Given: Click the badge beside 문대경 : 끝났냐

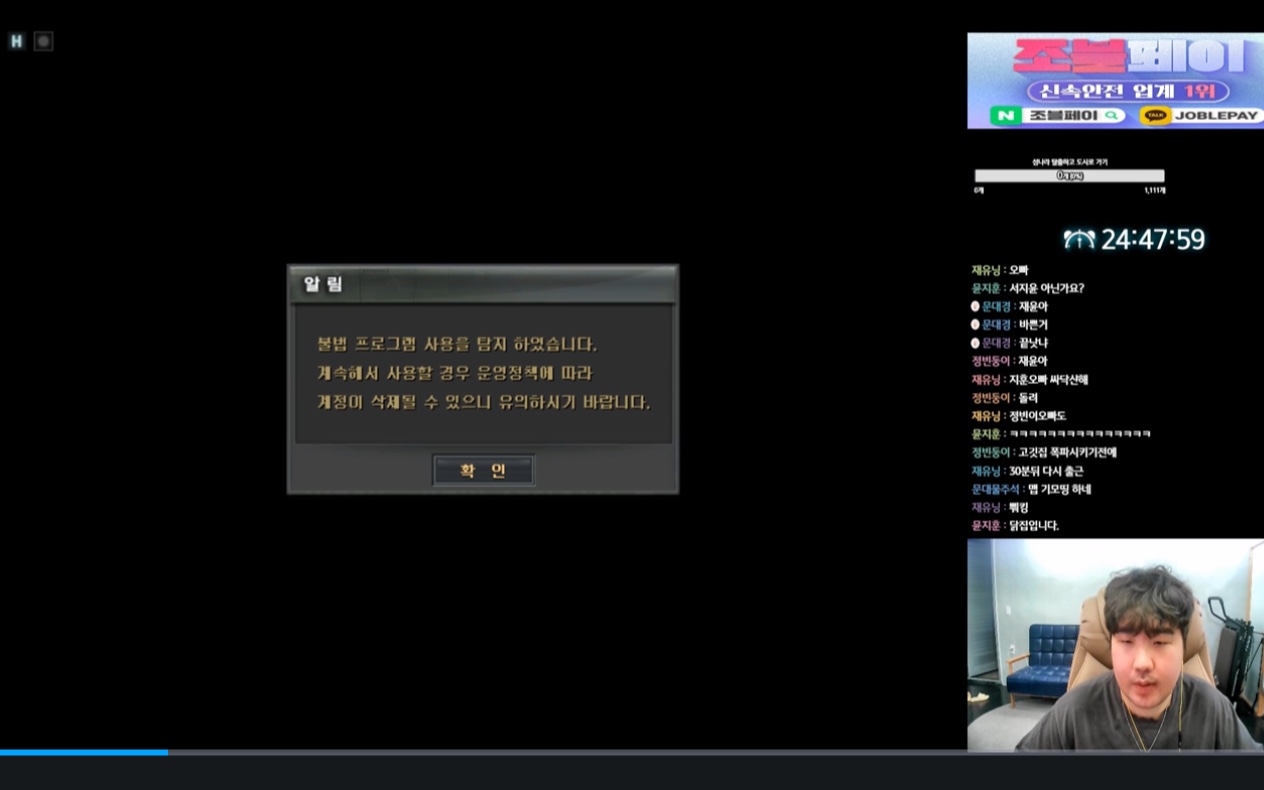Looking at the screenshot, I should 975,343.
